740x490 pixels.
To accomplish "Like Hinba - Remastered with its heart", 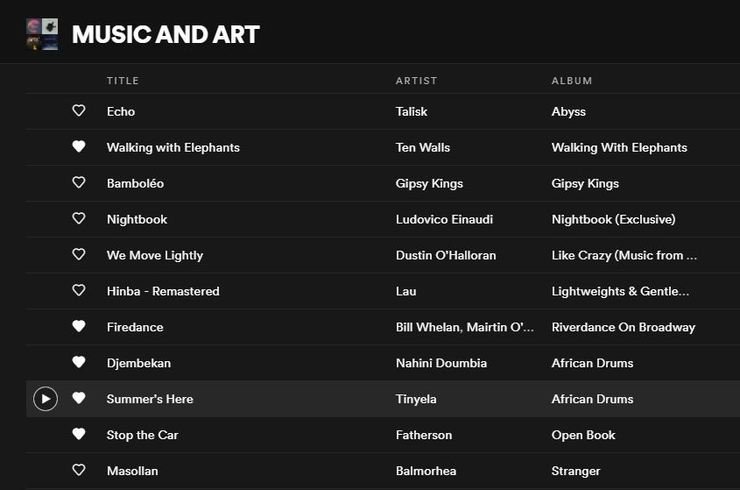I will [x=79, y=290].
